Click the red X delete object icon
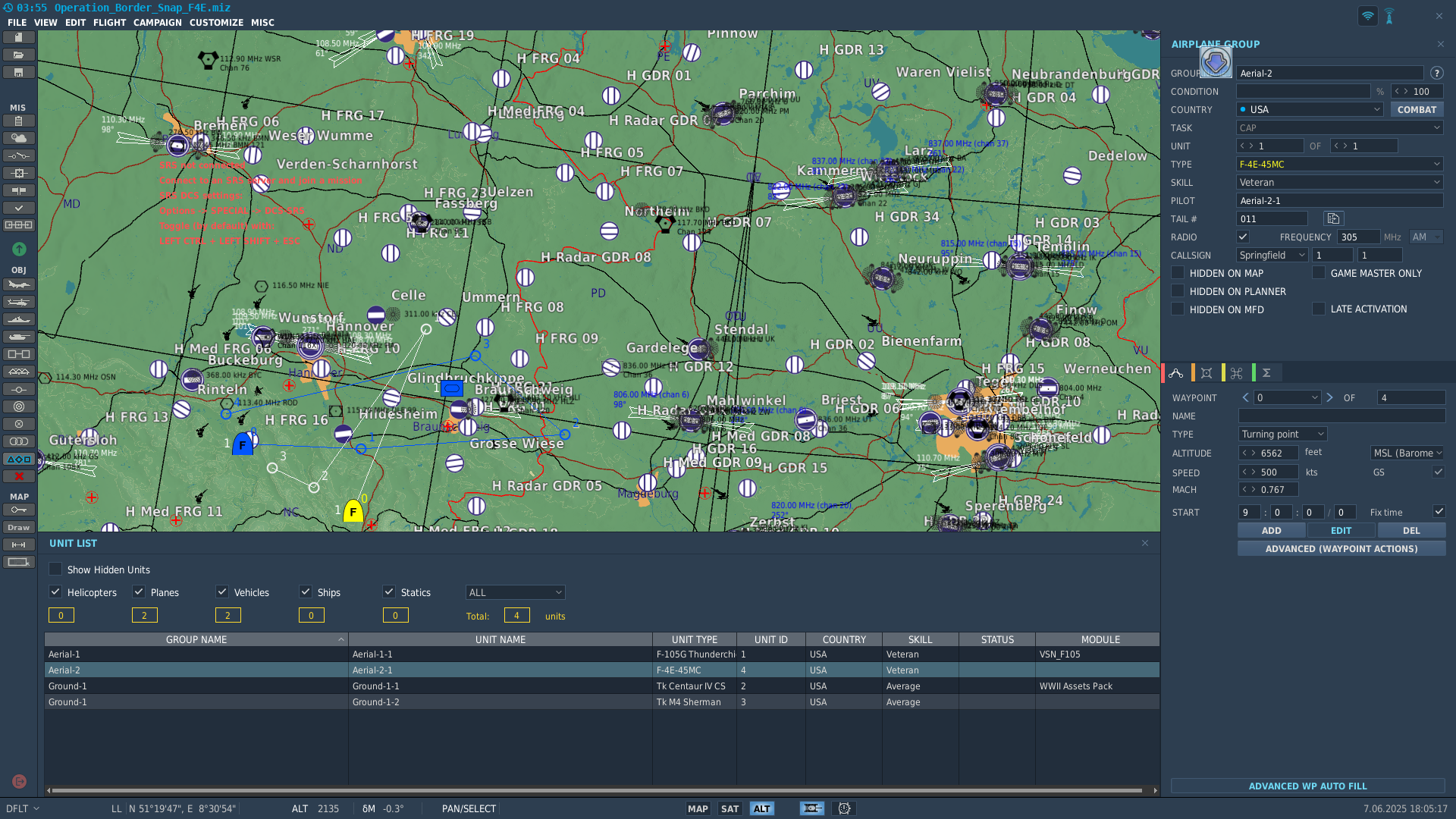 tap(19, 476)
